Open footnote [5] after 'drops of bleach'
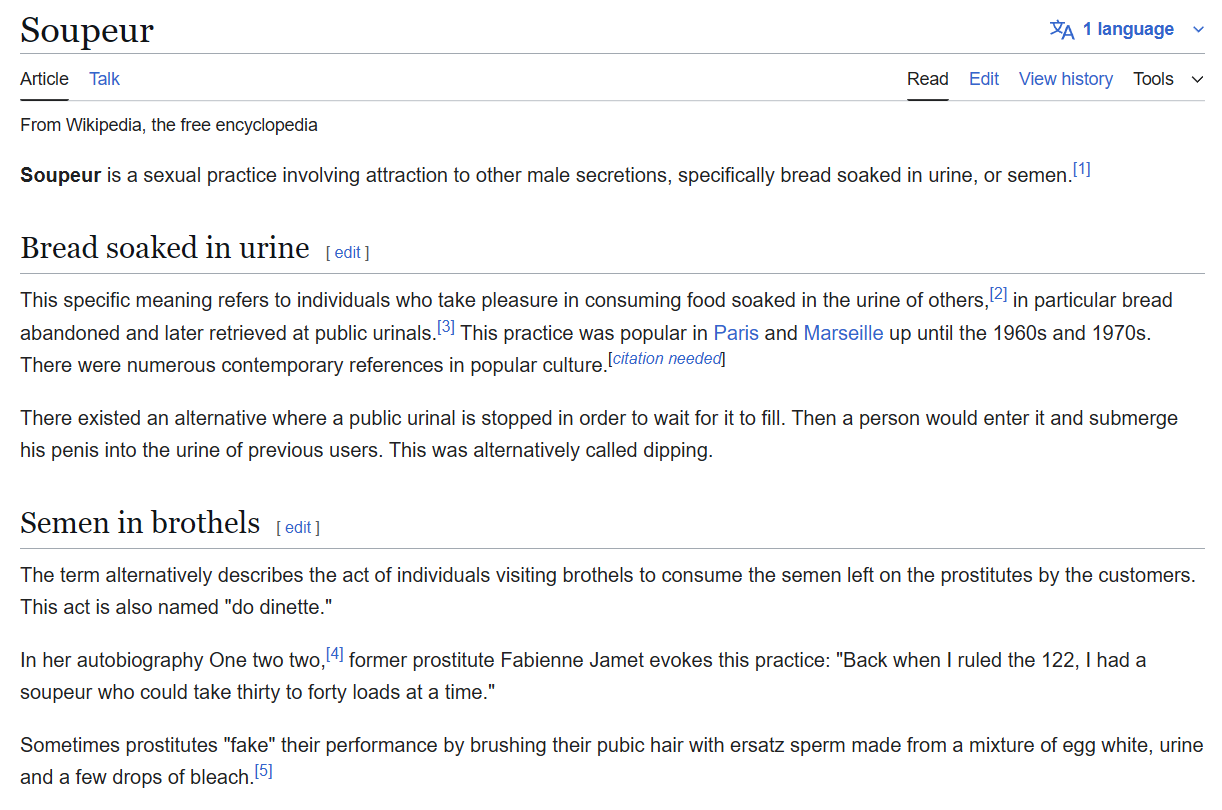1222x810 pixels. pos(263,771)
